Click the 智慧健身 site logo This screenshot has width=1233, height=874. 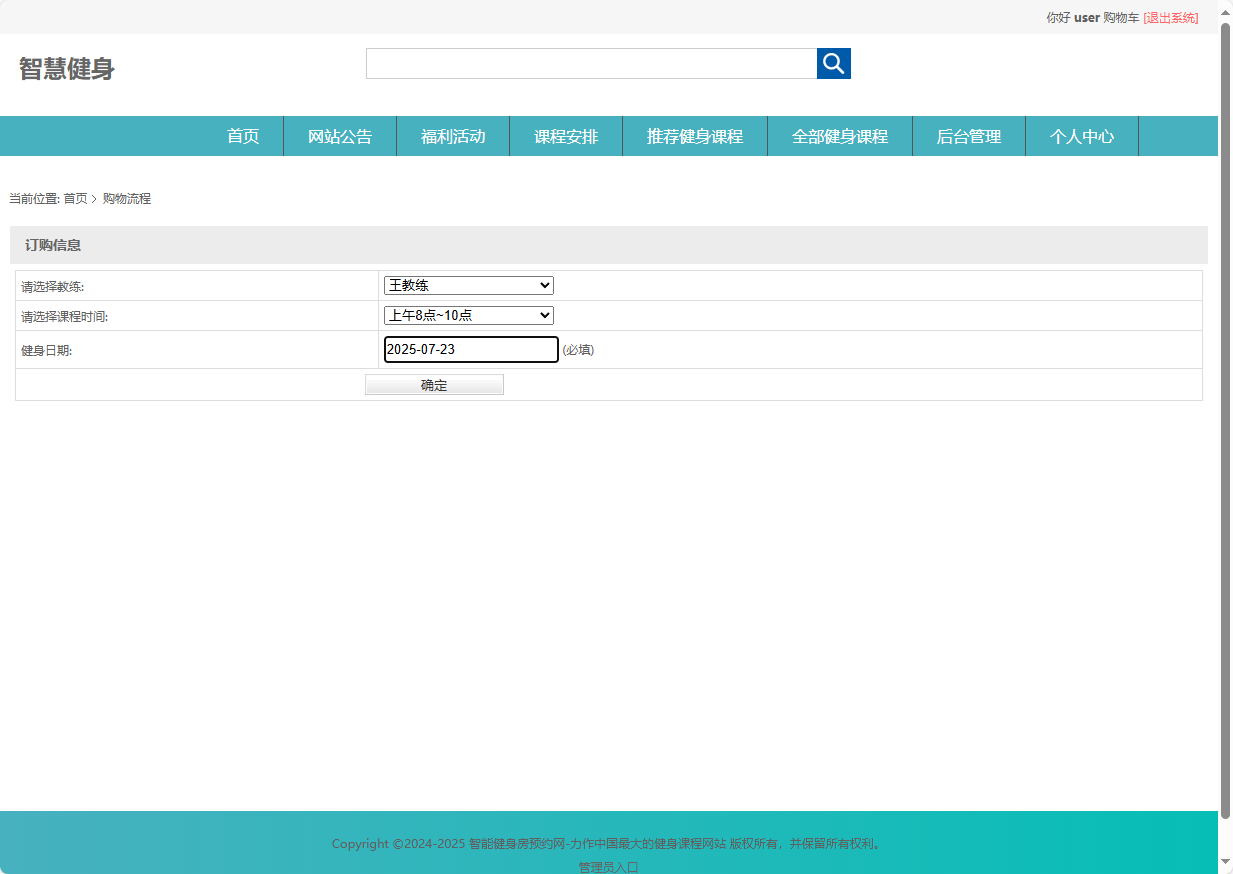click(x=67, y=69)
